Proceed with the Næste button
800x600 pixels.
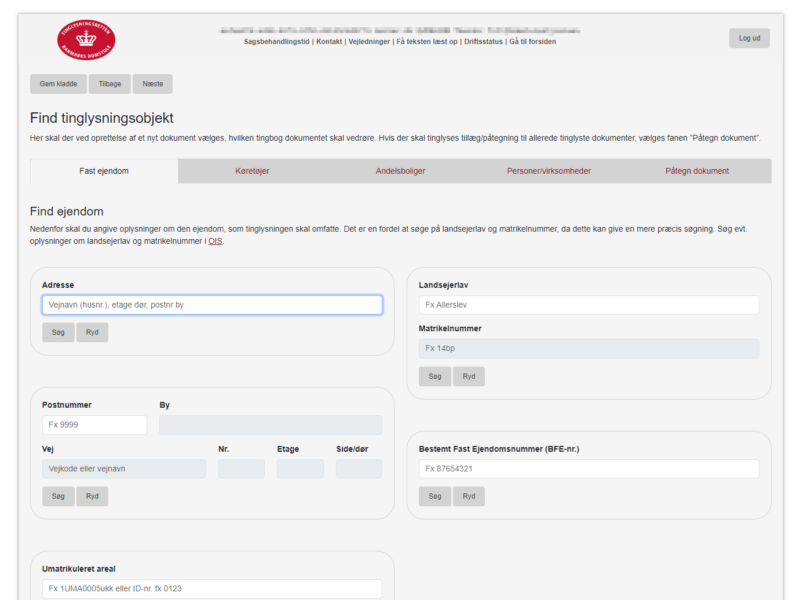point(152,84)
